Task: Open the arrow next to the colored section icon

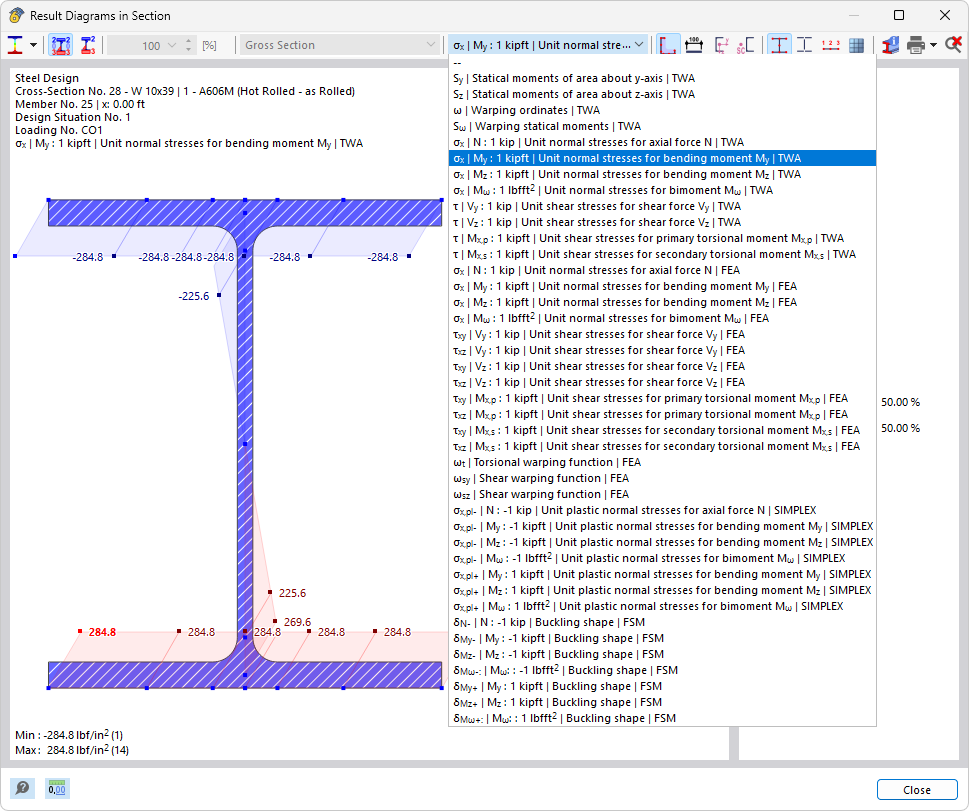Action: coord(33,45)
